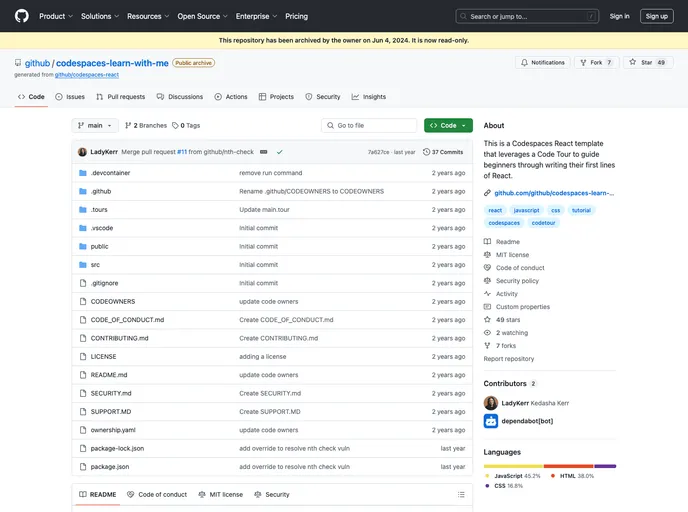Open Custom properties link

522,307
